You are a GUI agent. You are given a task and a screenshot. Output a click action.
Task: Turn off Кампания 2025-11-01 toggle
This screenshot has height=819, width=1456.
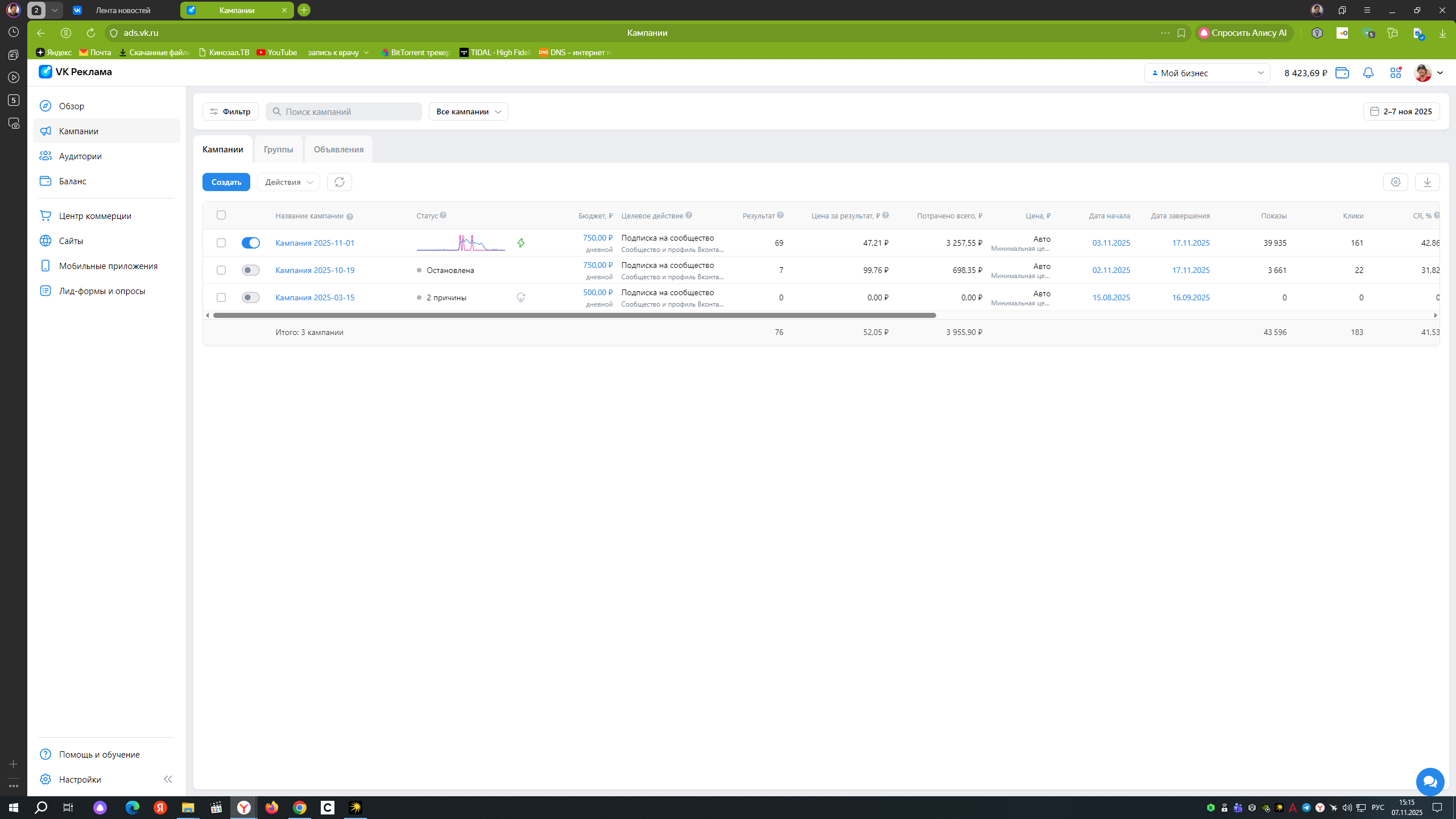coord(251,243)
